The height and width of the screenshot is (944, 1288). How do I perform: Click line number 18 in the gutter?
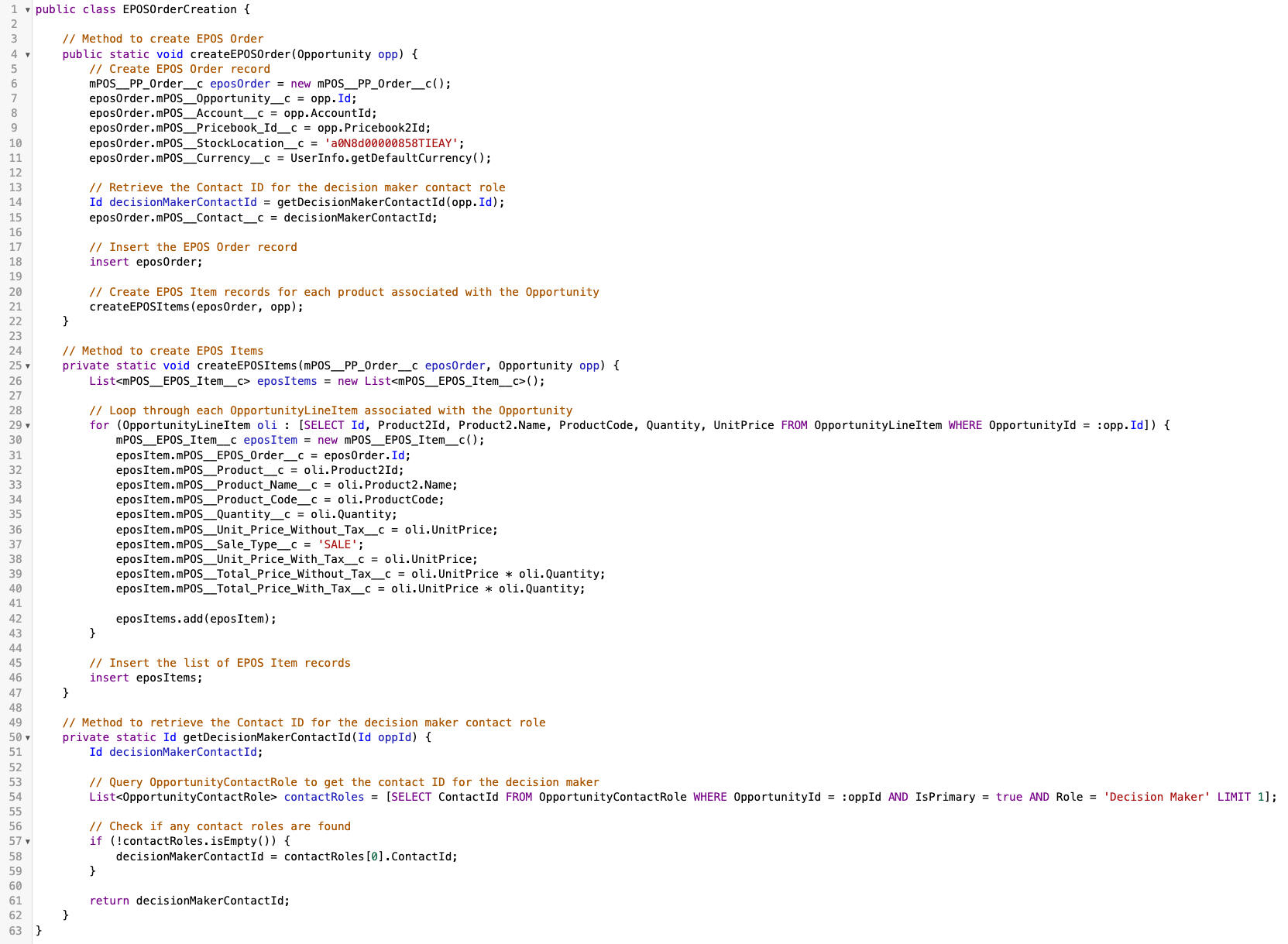pos(15,262)
